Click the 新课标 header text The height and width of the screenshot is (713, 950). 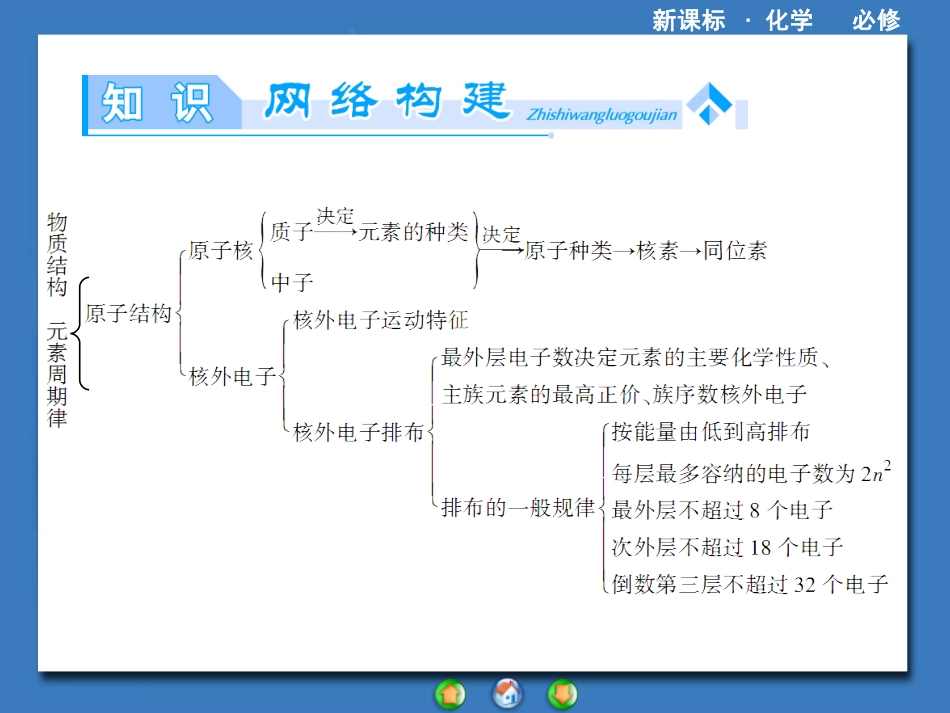point(688,20)
